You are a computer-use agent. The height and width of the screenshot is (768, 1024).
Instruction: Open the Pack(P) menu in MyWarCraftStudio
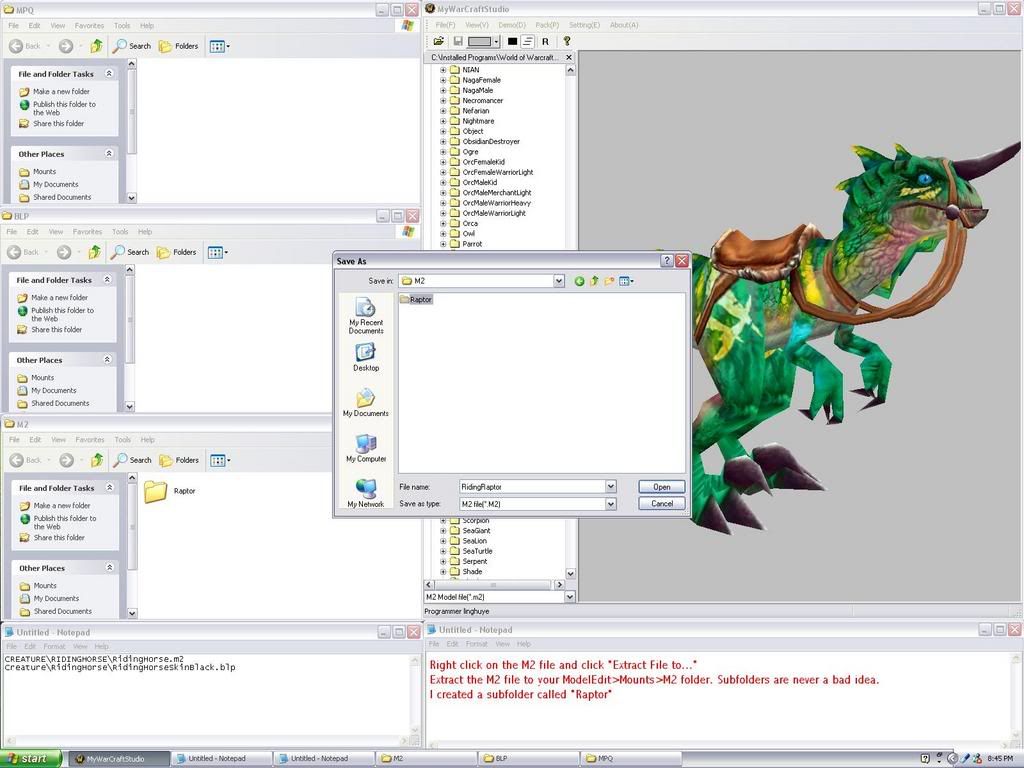tap(547, 25)
